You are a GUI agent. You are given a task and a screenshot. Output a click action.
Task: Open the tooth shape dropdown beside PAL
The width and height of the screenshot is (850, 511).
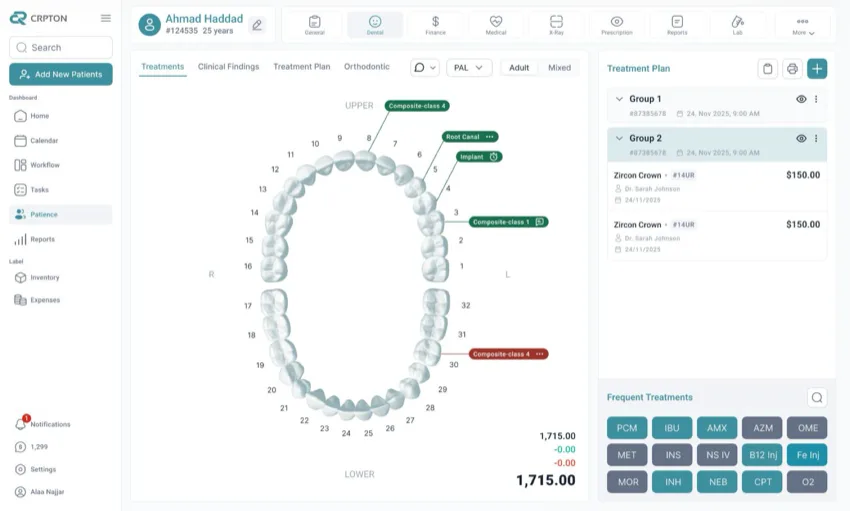pyautogui.click(x=425, y=68)
